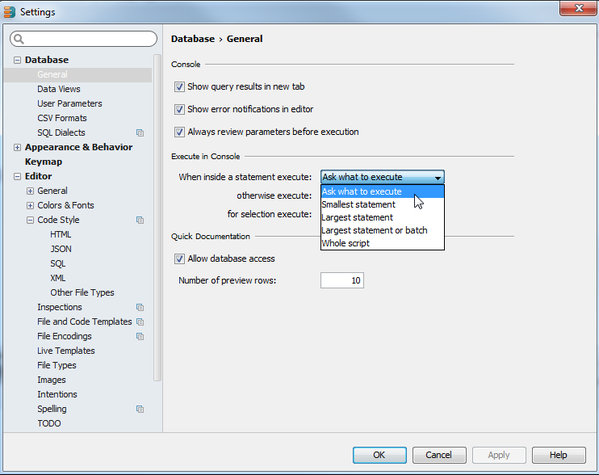Click the project icon beside Spelling
The width and height of the screenshot is (599, 475).
(140, 409)
